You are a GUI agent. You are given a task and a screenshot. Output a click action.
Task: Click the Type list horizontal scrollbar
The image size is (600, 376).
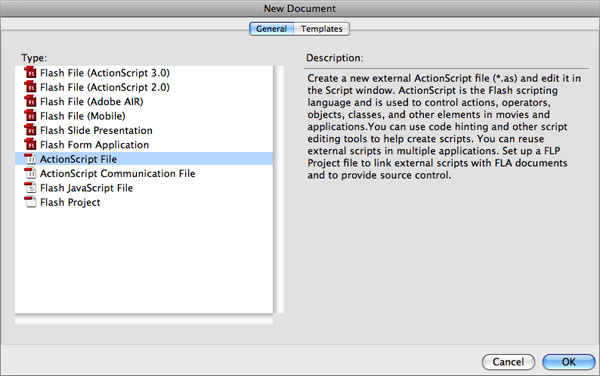144,320
